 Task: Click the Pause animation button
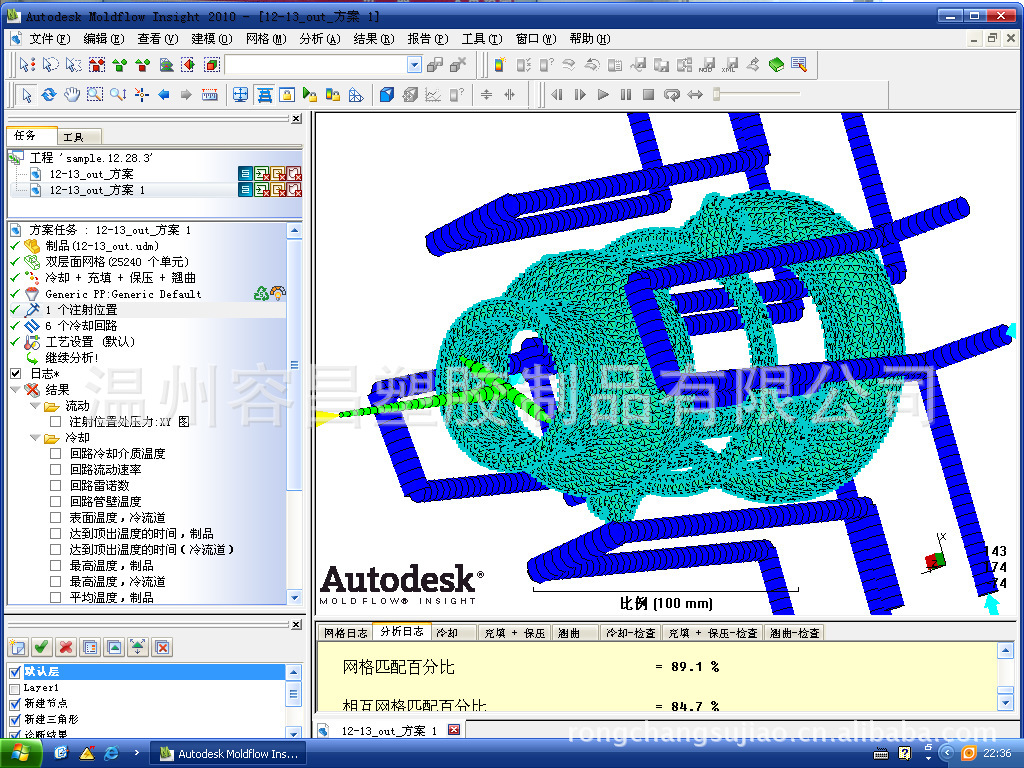tap(626, 95)
